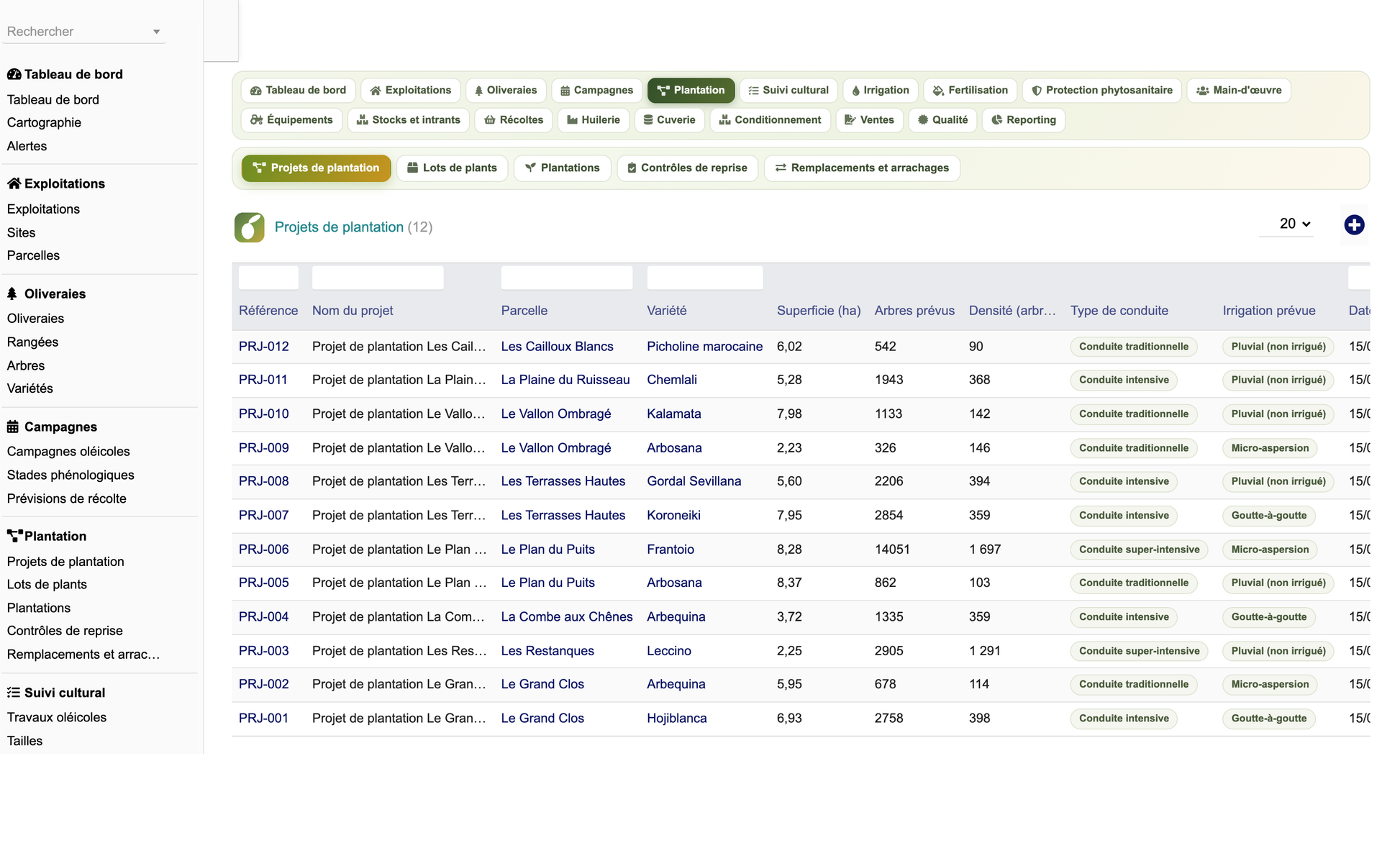The image size is (1400, 866).
Task: Open Picholine marocaine variety link
Action: (x=705, y=347)
